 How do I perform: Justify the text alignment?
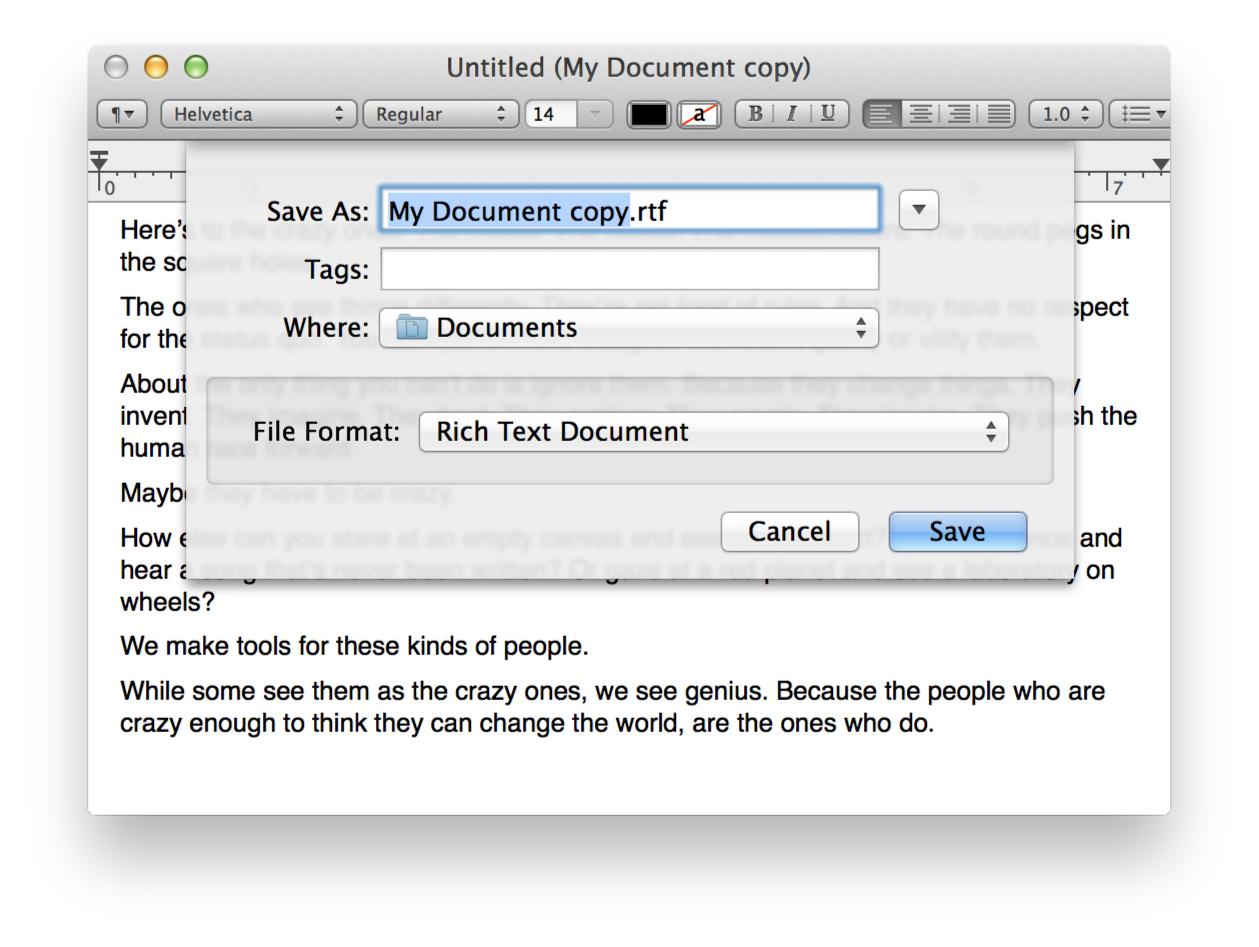click(x=997, y=114)
